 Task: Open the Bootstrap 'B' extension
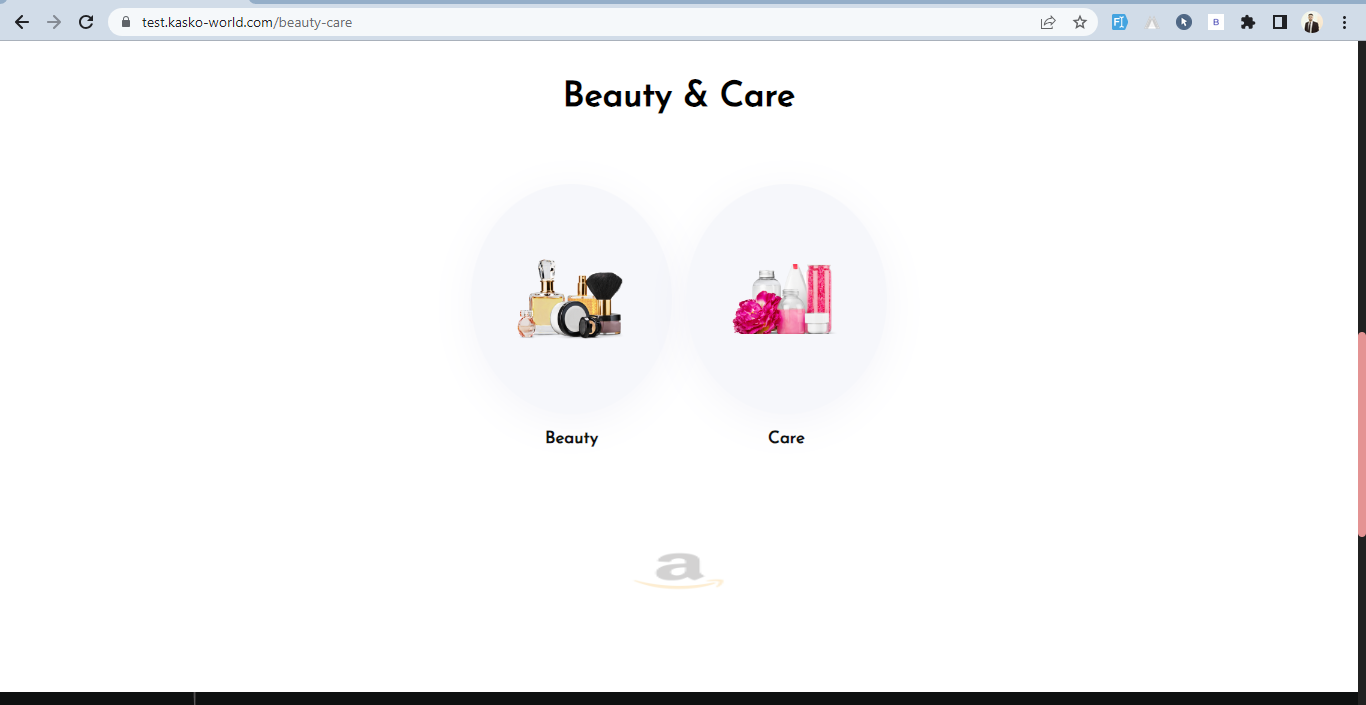pyautogui.click(x=1216, y=22)
